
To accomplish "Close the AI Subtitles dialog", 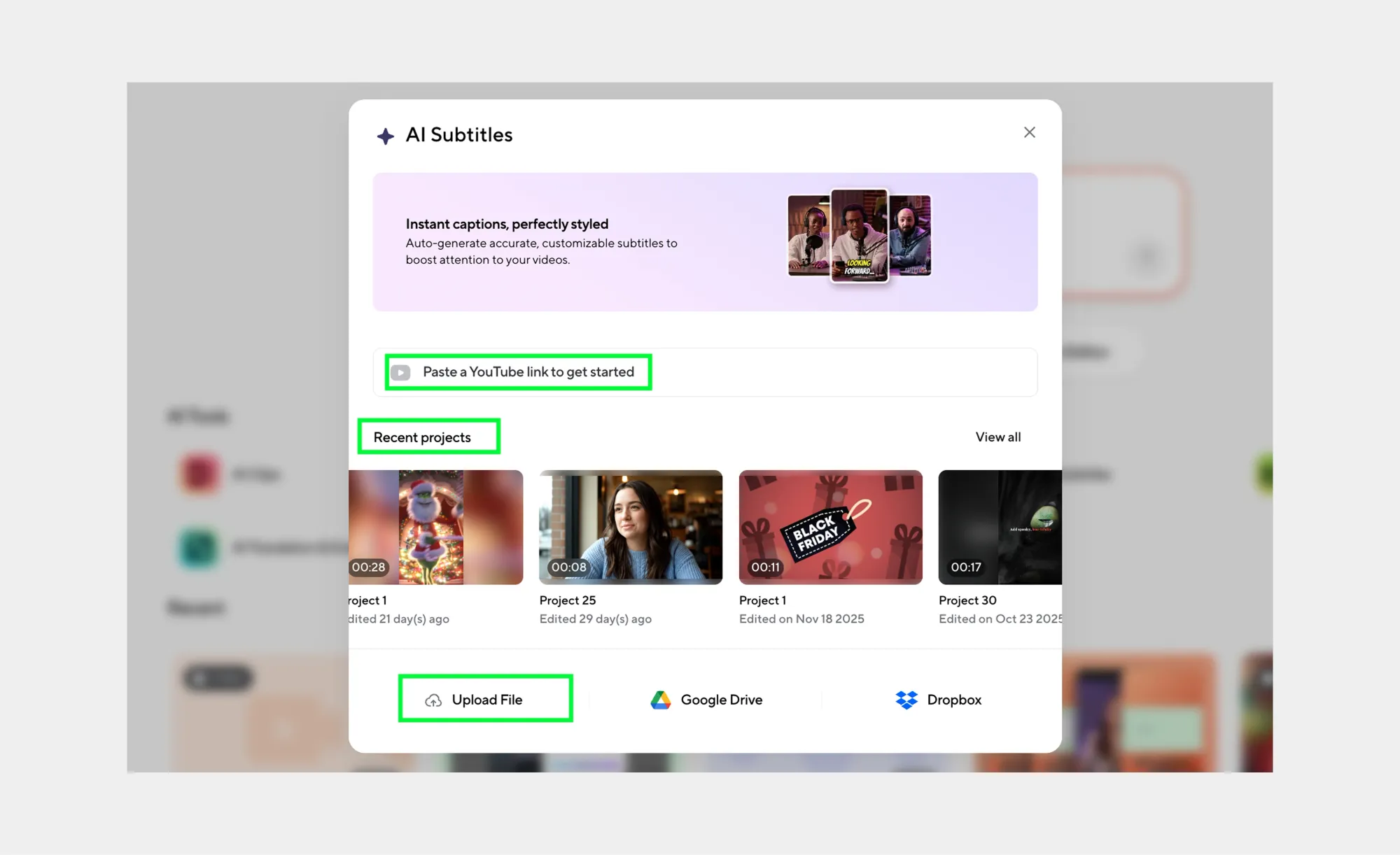I will [1029, 132].
